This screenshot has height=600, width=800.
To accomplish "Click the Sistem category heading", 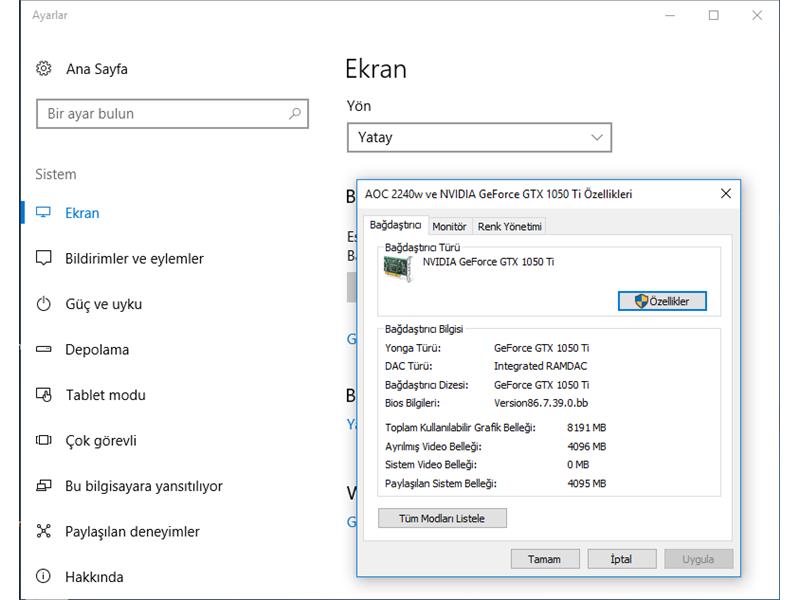I will 56,174.
